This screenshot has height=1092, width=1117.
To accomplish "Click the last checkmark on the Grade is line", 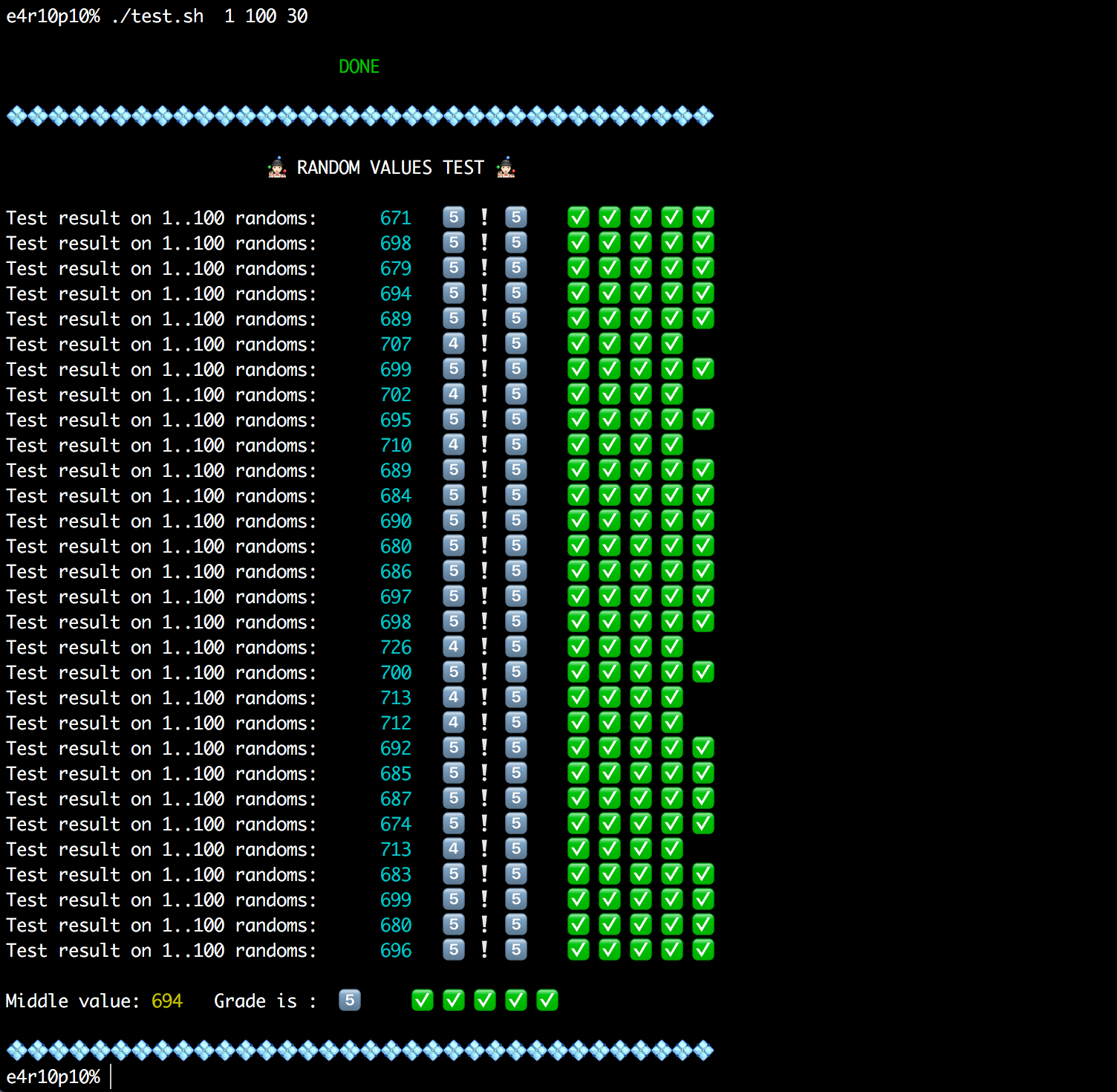I will pos(547,1000).
